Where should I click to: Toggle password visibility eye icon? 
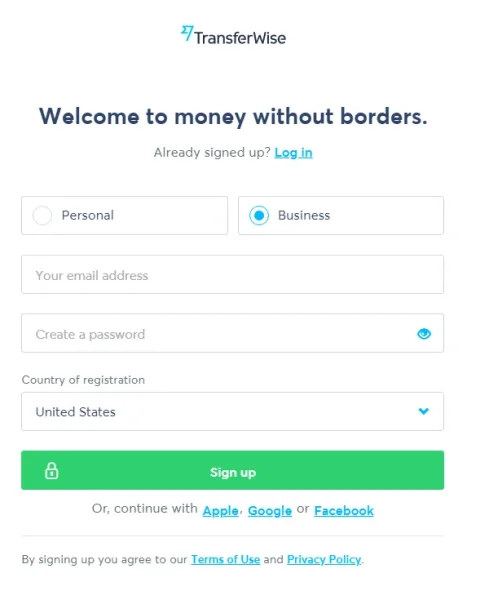click(424, 334)
